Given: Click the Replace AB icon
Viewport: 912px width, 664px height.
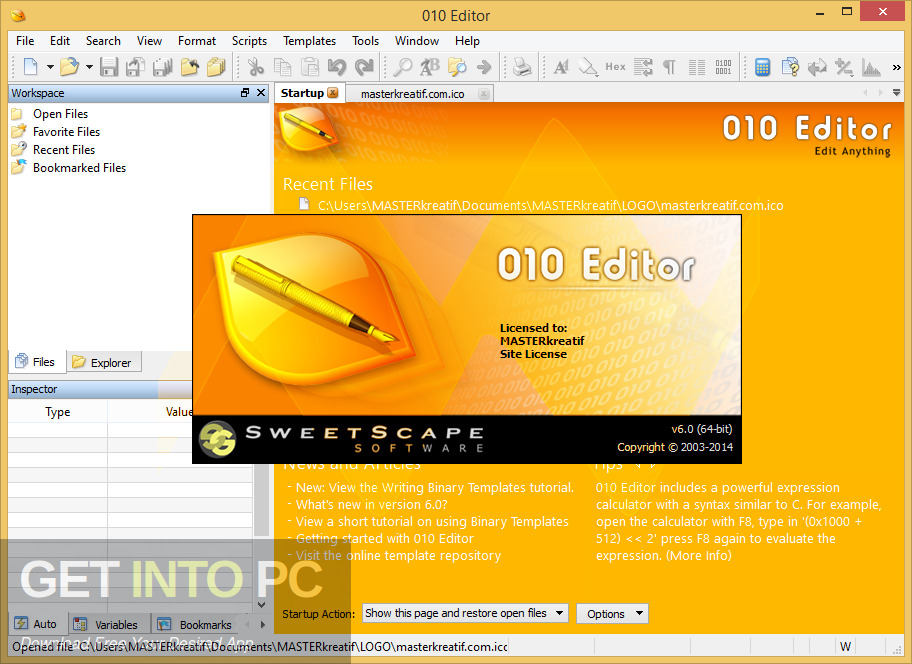Looking at the screenshot, I should [430, 67].
